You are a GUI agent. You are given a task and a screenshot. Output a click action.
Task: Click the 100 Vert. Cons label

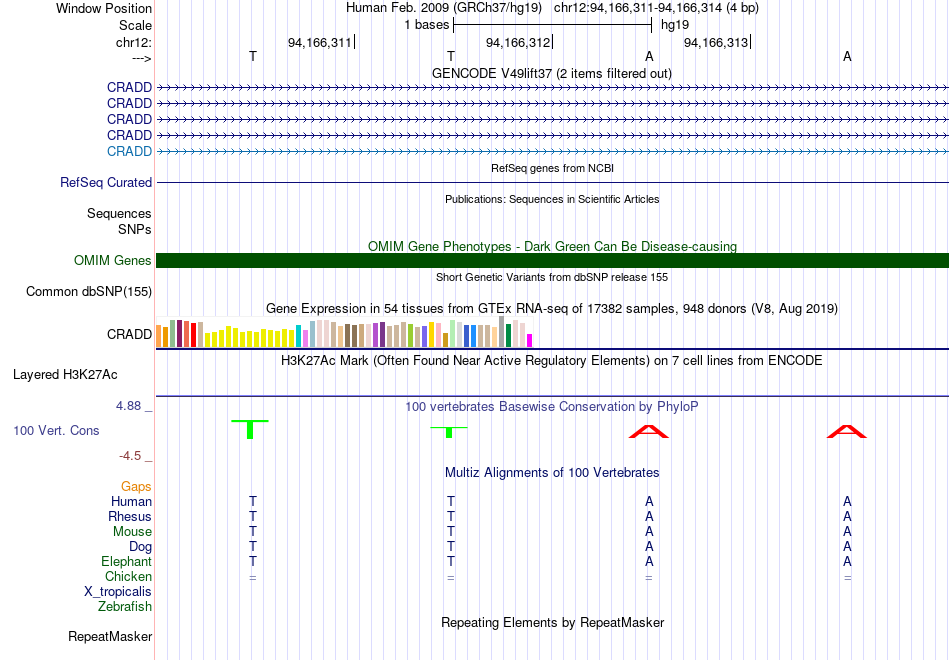coord(56,430)
